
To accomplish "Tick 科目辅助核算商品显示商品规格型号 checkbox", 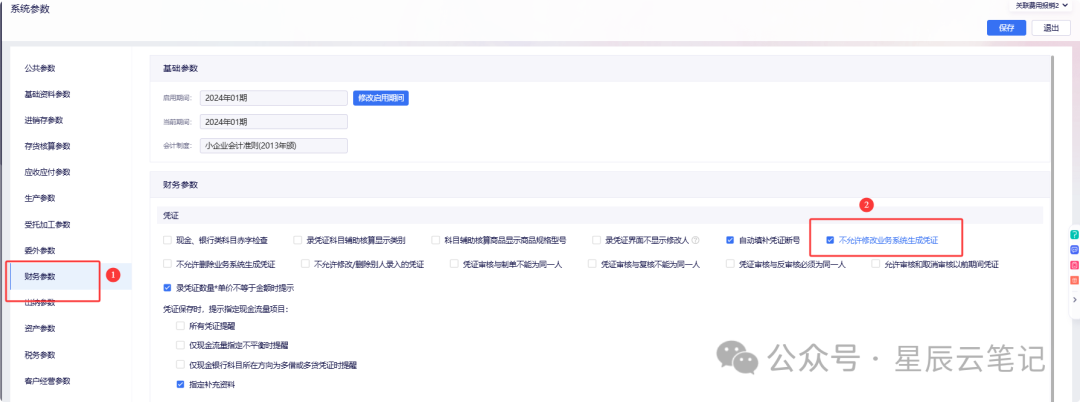I will click(435, 240).
